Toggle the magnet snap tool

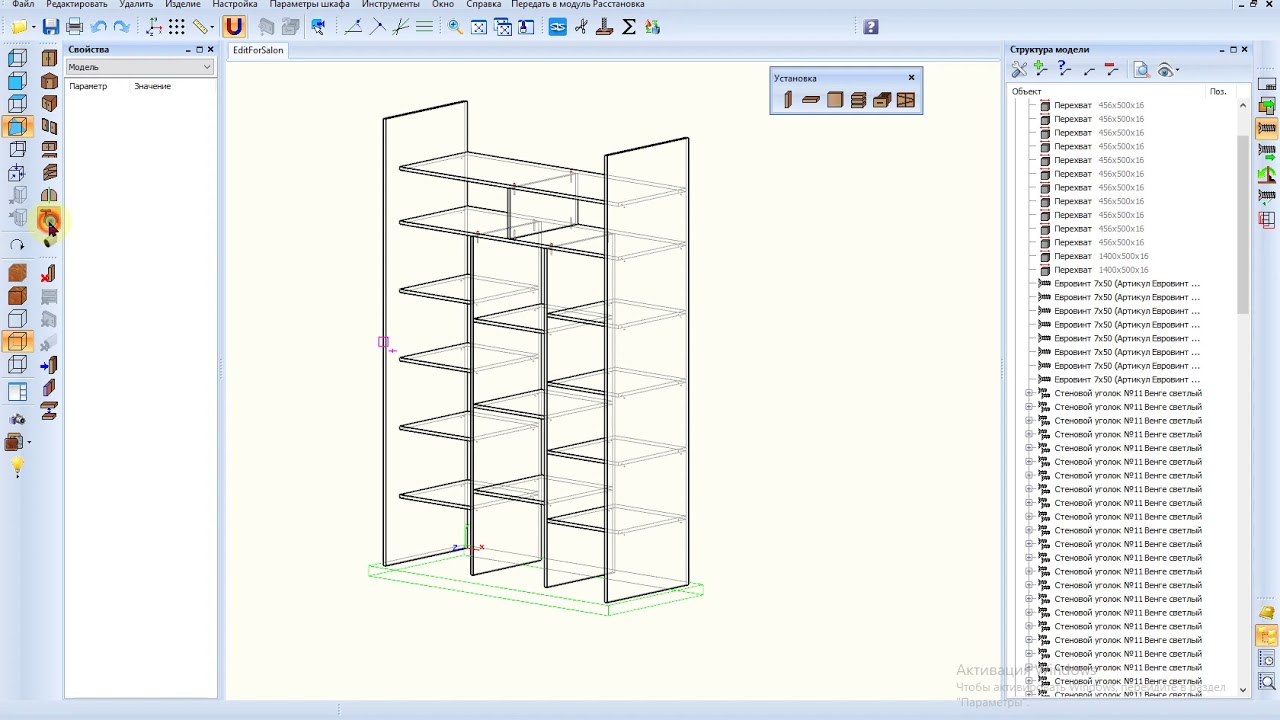[233, 27]
